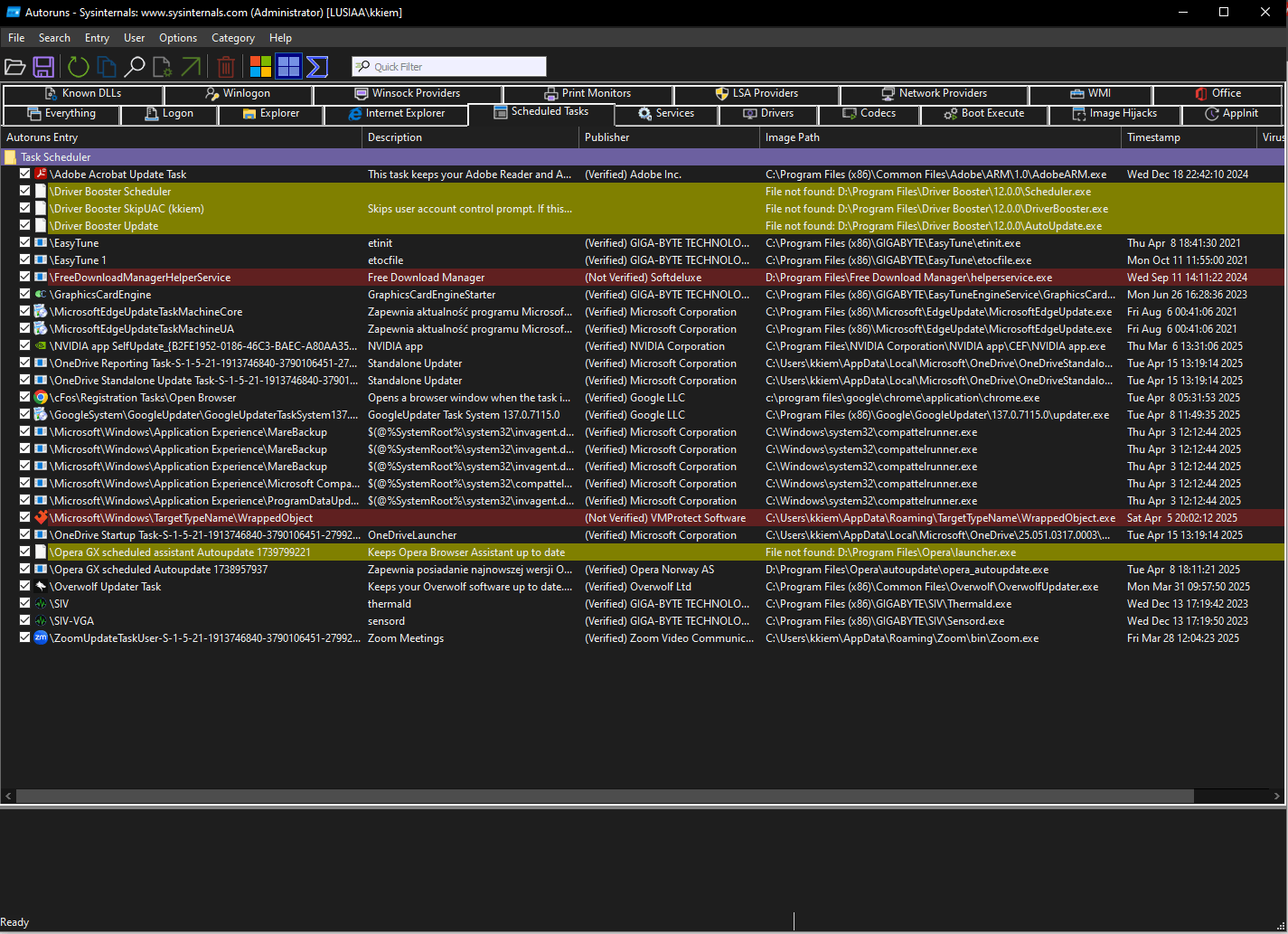
Task: Switch to the Known DLLs tab
Action: tap(82, 93)
